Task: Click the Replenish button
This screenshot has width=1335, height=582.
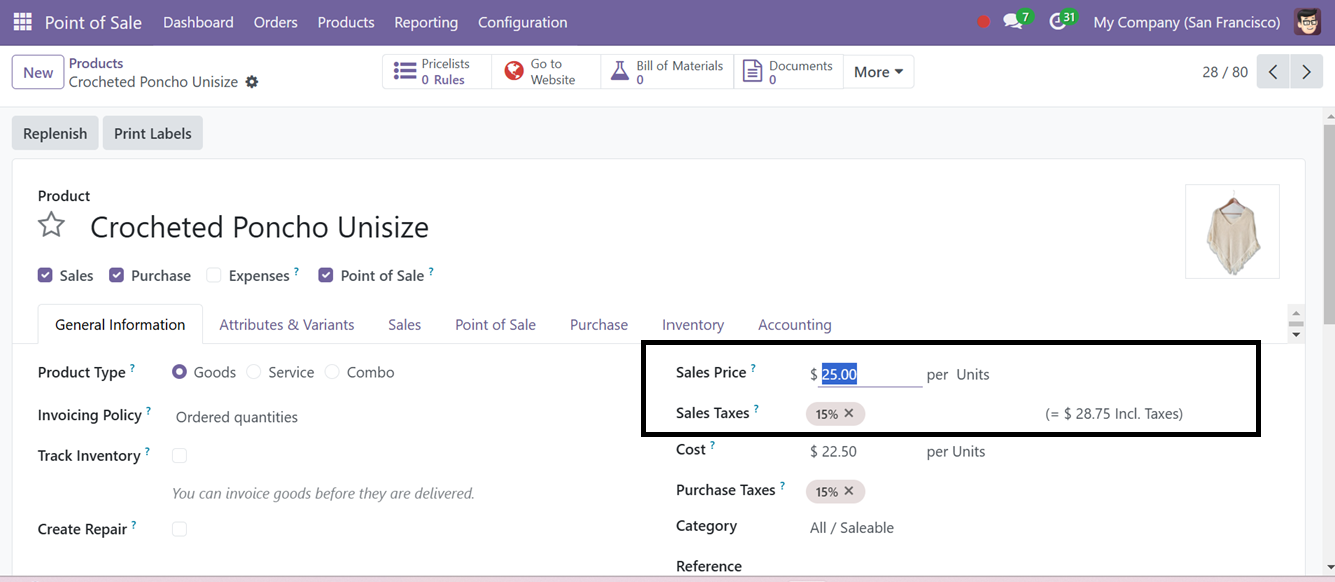Action: [55, 133]
